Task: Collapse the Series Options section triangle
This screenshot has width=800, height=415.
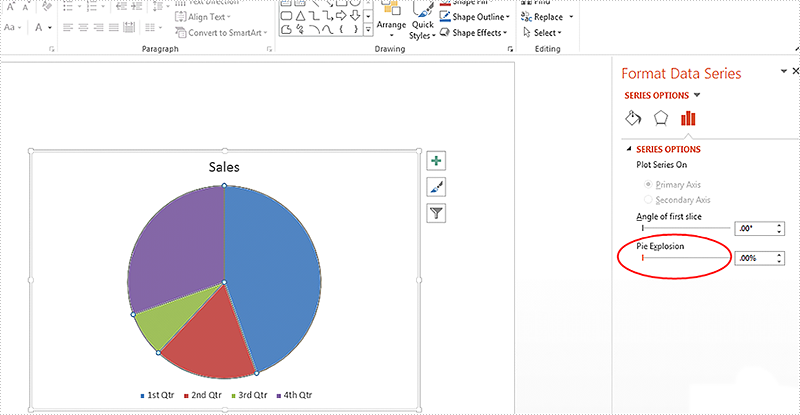Action: [629, 149]
